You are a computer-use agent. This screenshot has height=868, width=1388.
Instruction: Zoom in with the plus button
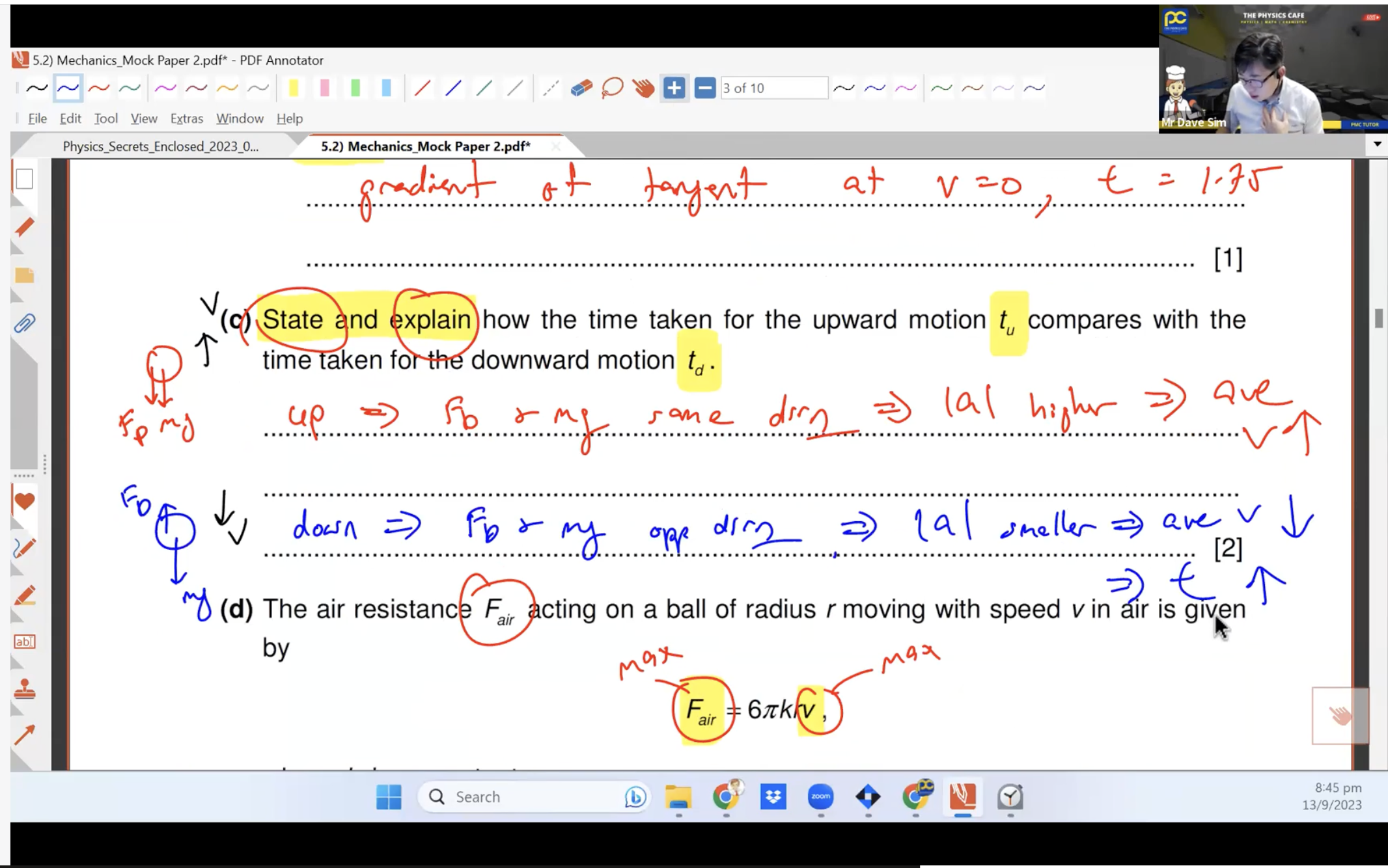[x=674, y=88]
